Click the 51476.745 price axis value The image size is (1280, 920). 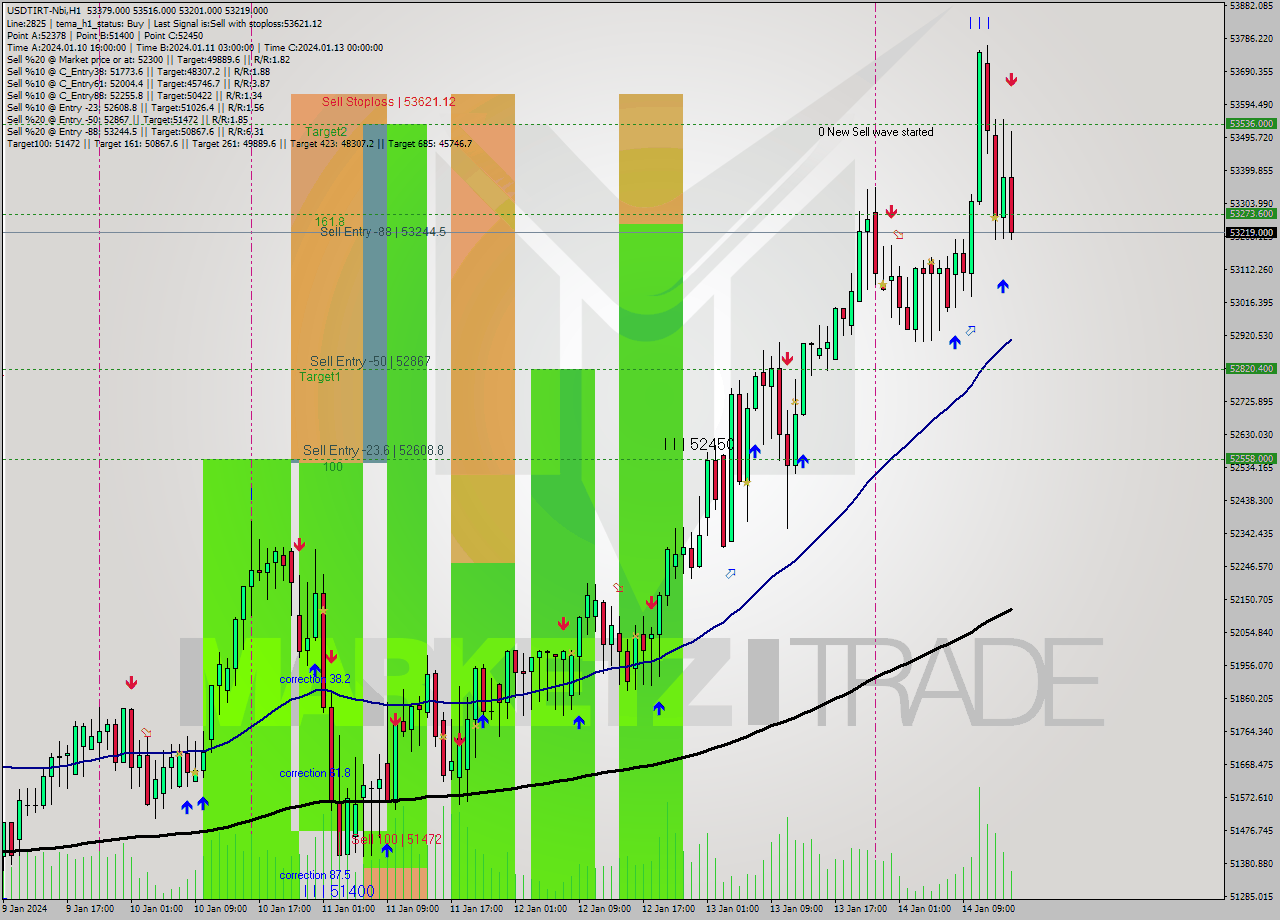pos(1251,830)
